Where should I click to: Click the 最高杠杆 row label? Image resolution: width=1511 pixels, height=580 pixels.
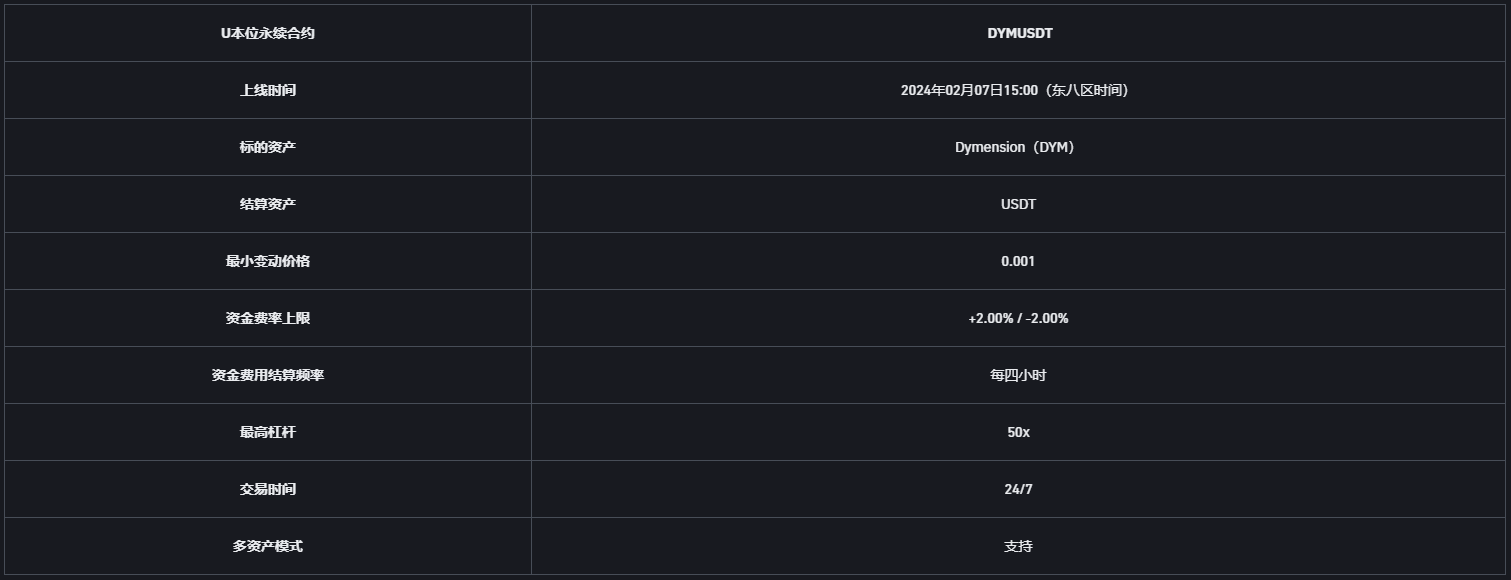pyautogui.click(x=268, y=432)
